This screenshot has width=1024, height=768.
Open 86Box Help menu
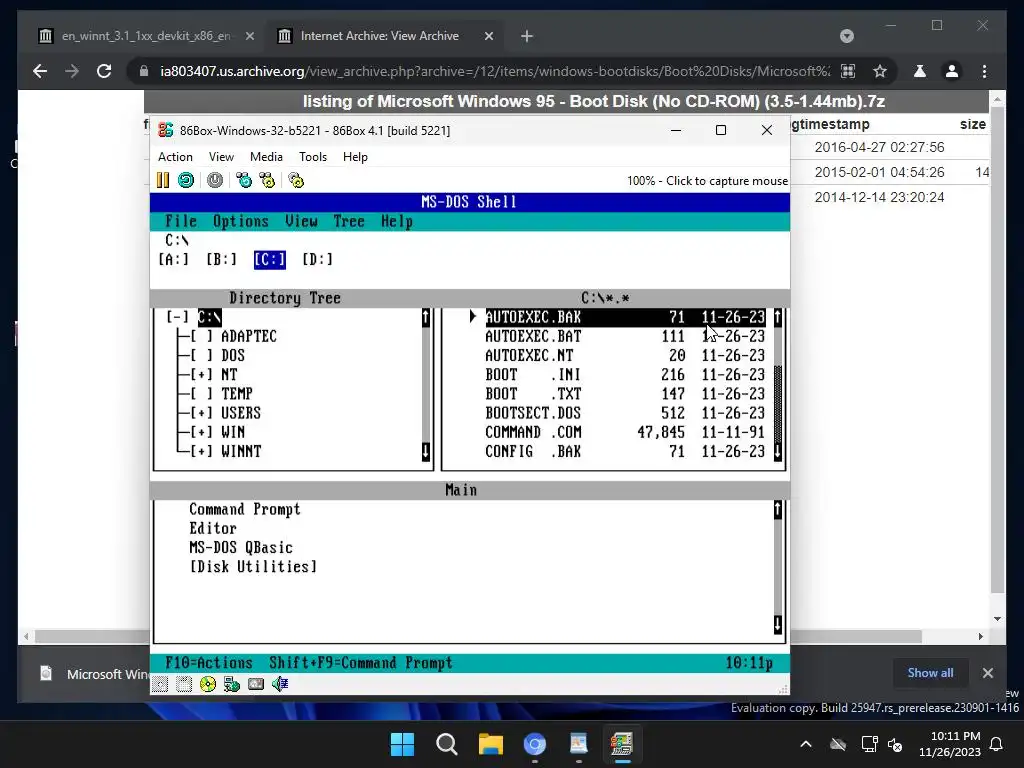coord(355,157)
